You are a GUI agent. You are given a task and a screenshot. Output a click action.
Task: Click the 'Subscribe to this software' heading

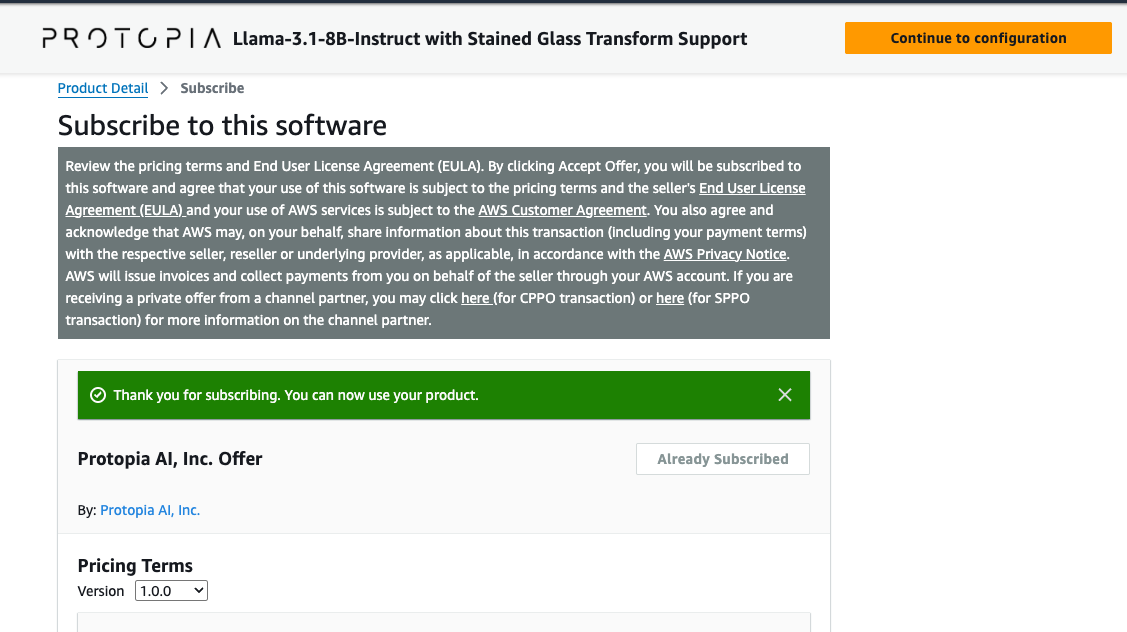222,125
